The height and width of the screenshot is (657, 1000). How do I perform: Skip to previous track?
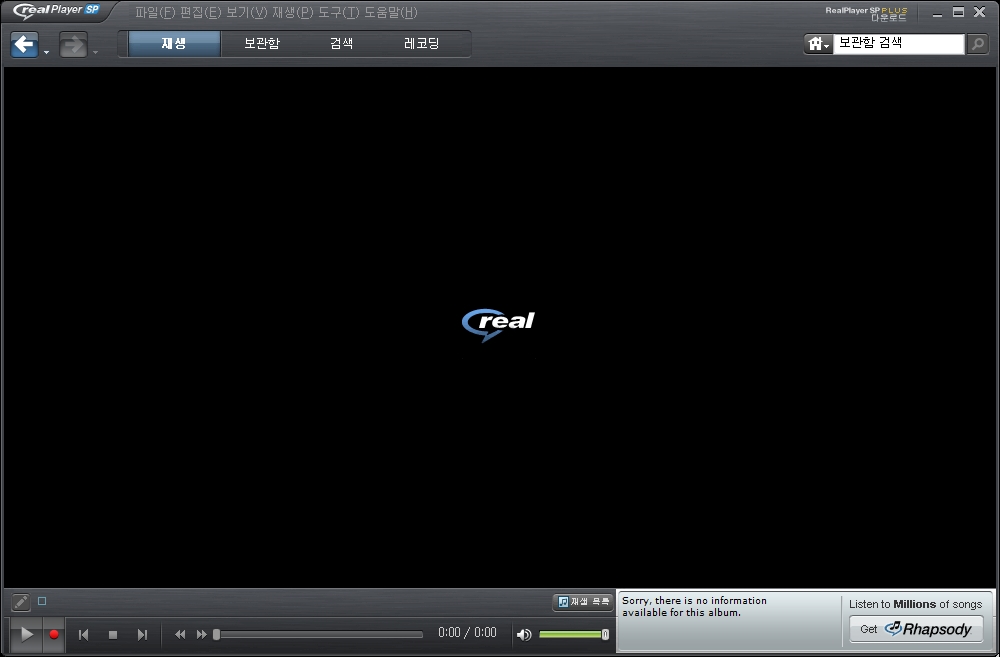tap(84, 635)
